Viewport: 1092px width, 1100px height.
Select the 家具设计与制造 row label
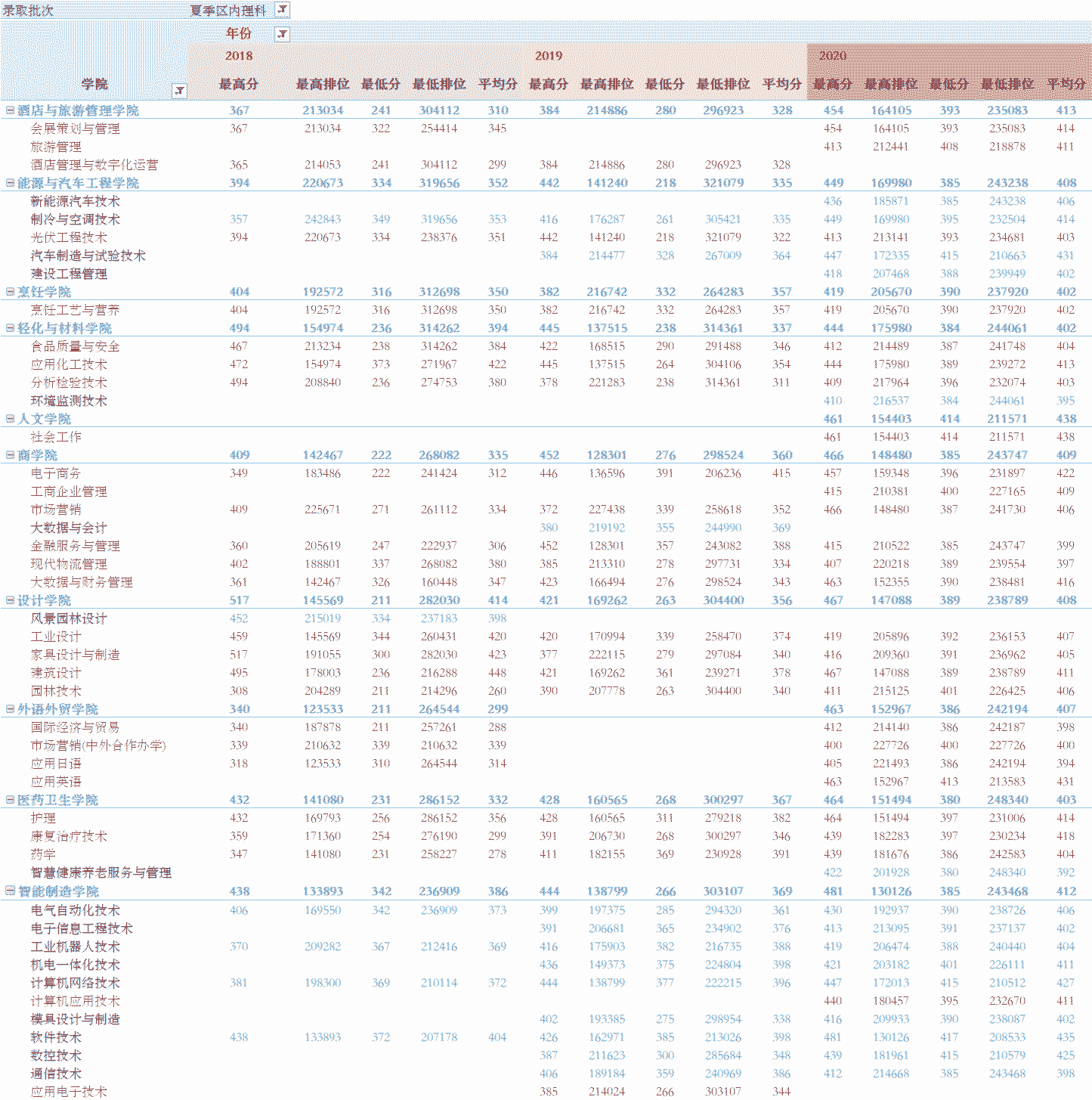[75, 655]
